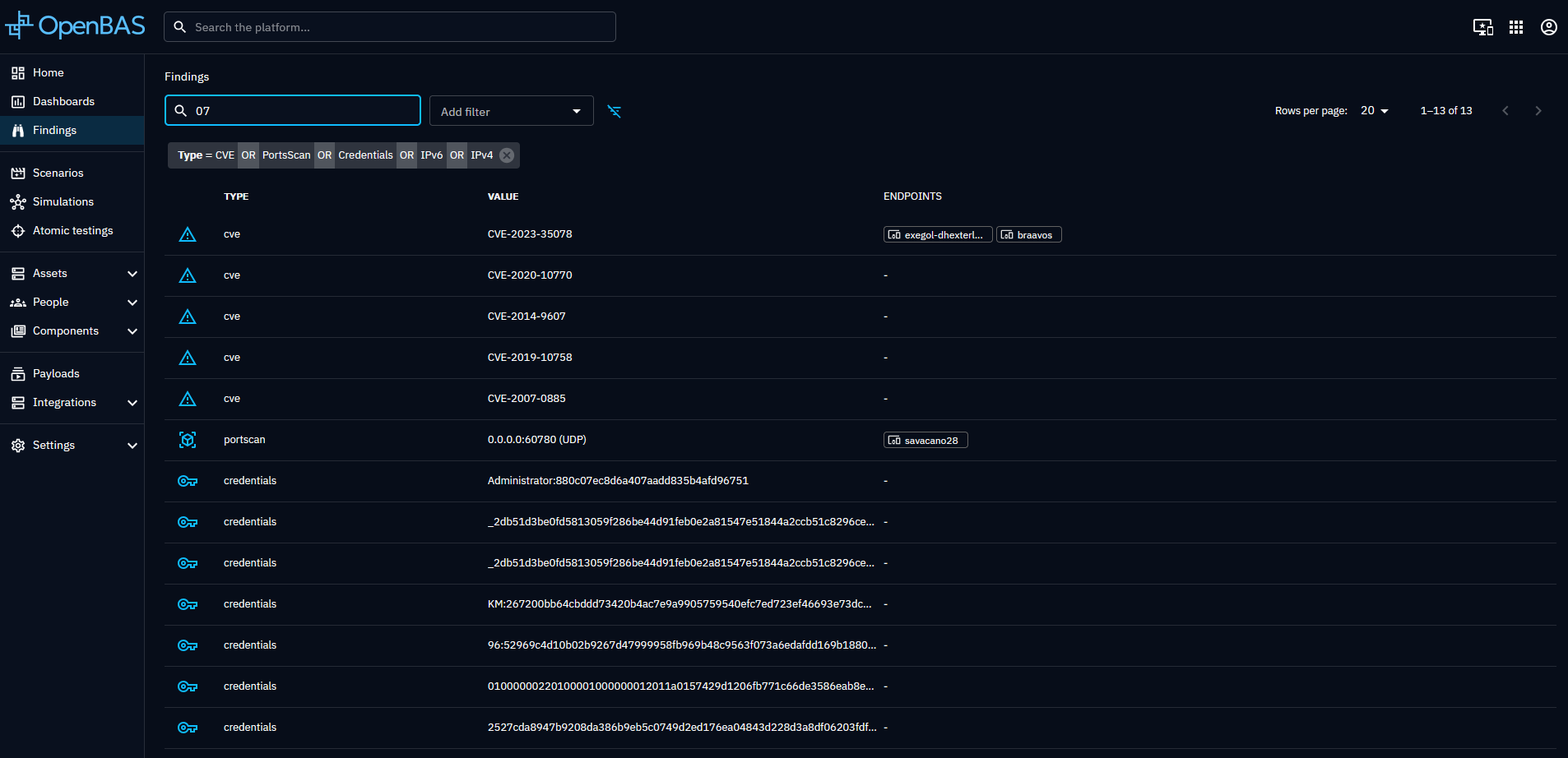Click warning icon for CVE-2023-35078
Screen dimensions: 1568x758
188,234
